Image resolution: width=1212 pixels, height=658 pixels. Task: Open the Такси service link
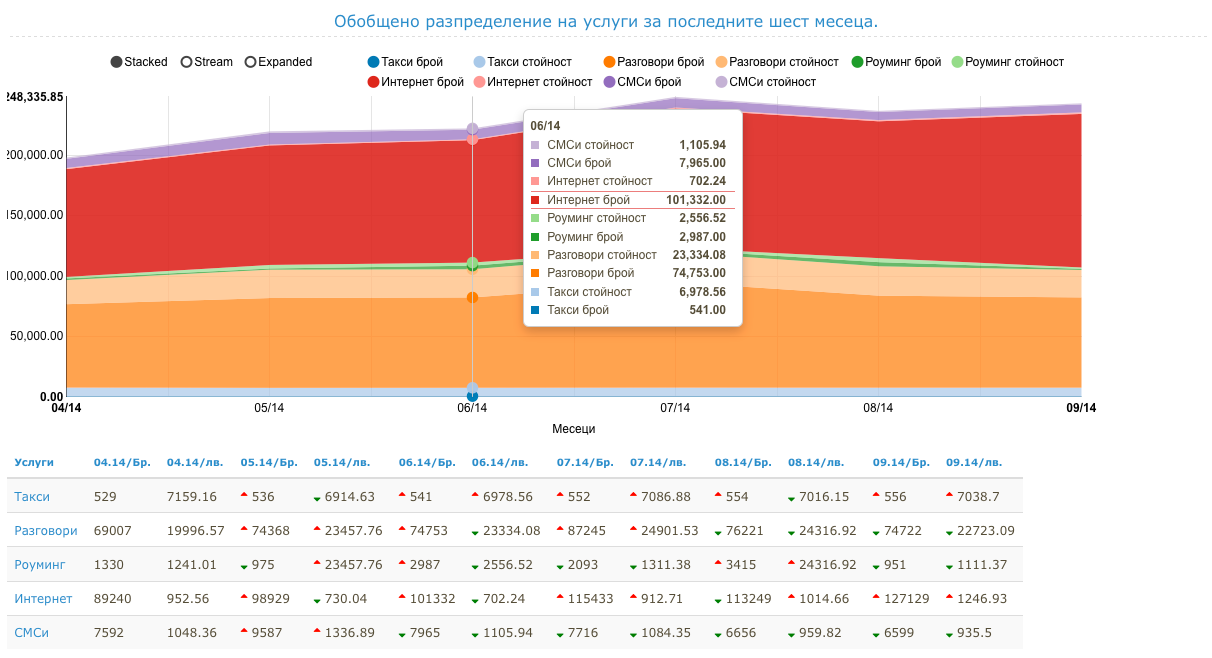[x=32, y=497]
